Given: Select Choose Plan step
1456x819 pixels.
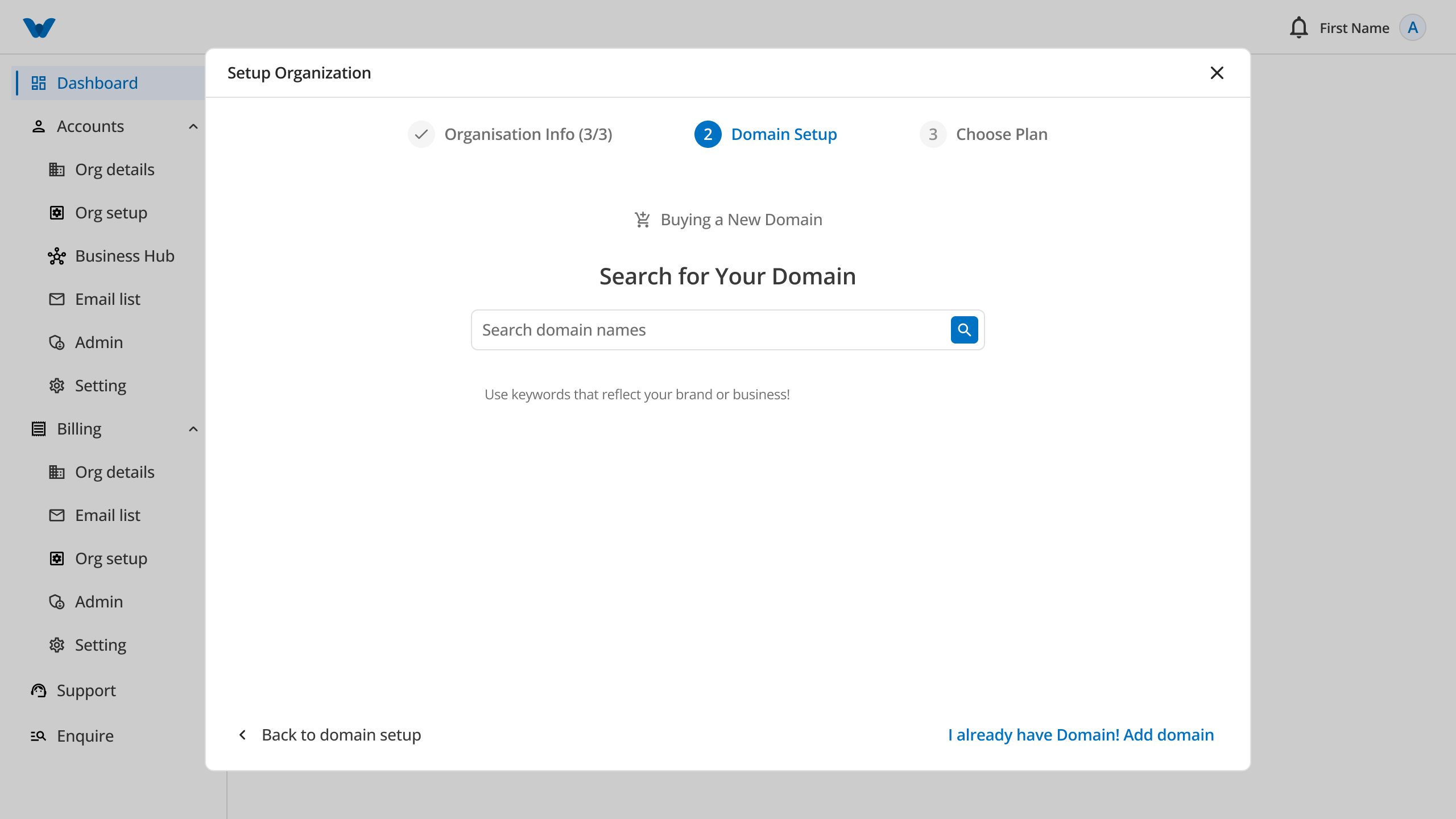Looking at the screenshot, I should point(983,134).
